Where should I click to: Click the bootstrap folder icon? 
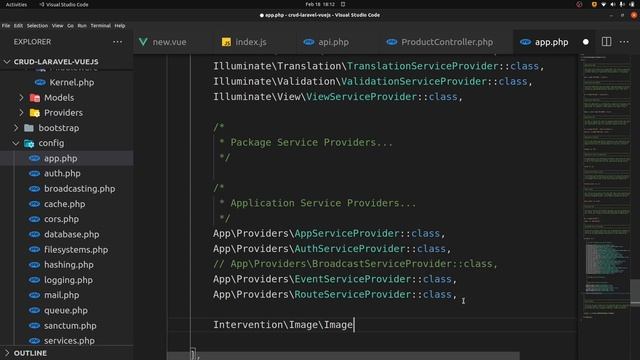[x=29, y=128]
